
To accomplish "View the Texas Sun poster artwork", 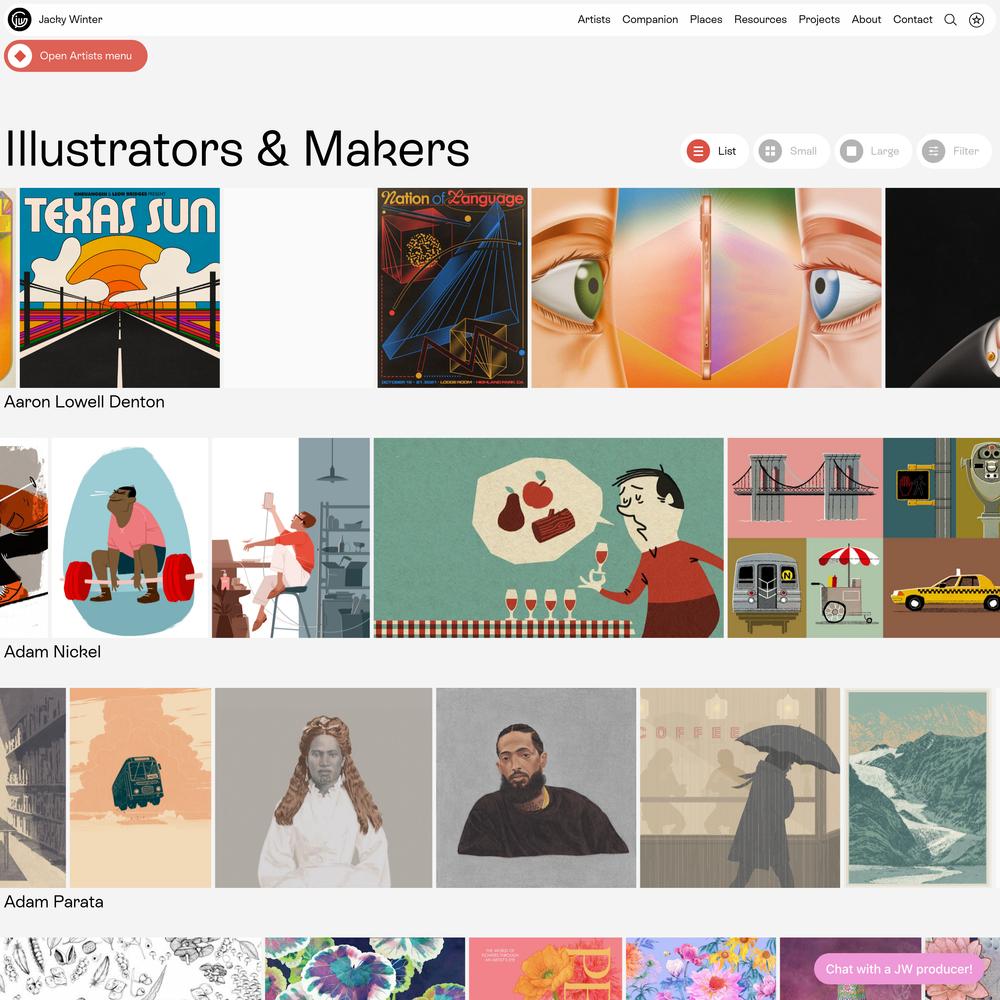I will click(120, 288).
